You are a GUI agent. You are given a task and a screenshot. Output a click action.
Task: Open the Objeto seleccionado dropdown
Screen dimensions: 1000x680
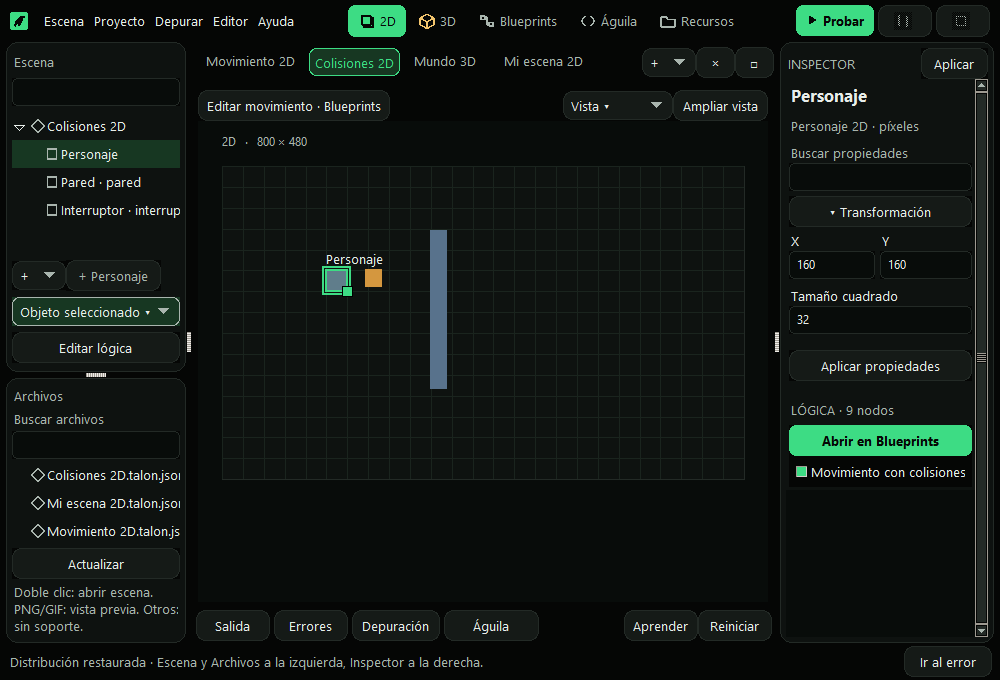tap(96, 312)
